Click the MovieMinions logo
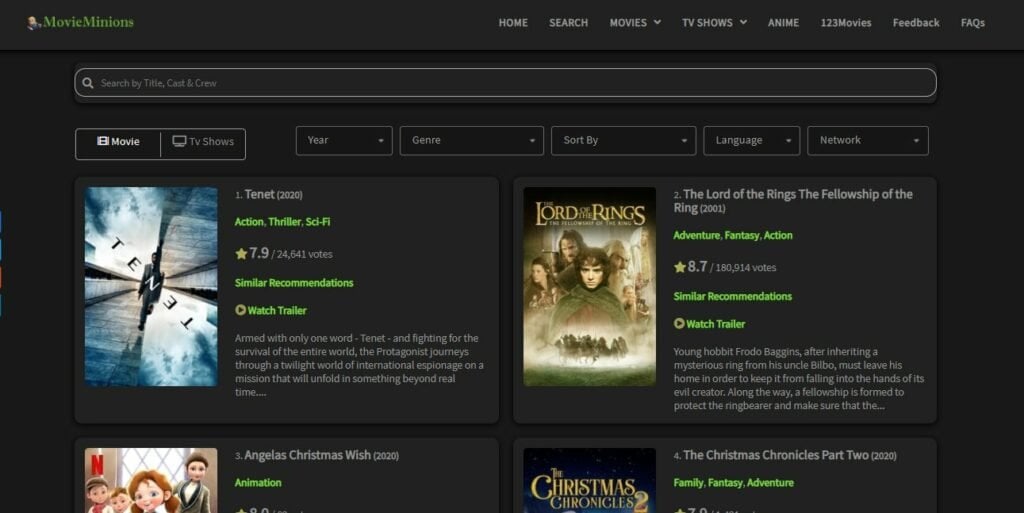 coord(80,22)
